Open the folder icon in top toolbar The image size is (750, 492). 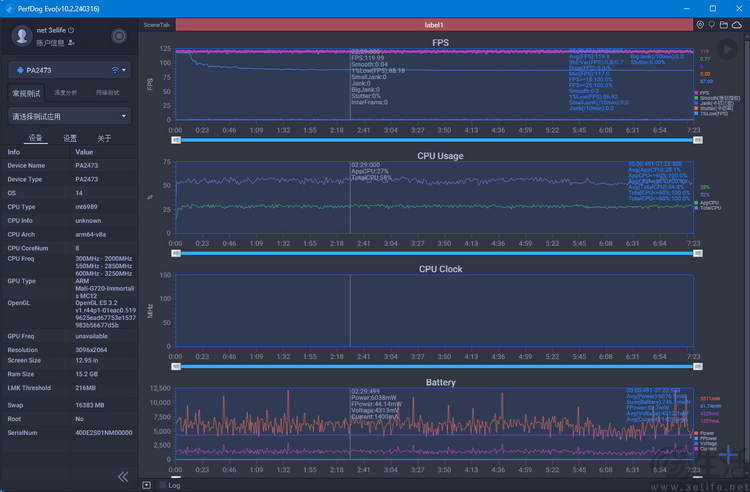(724, 25)
